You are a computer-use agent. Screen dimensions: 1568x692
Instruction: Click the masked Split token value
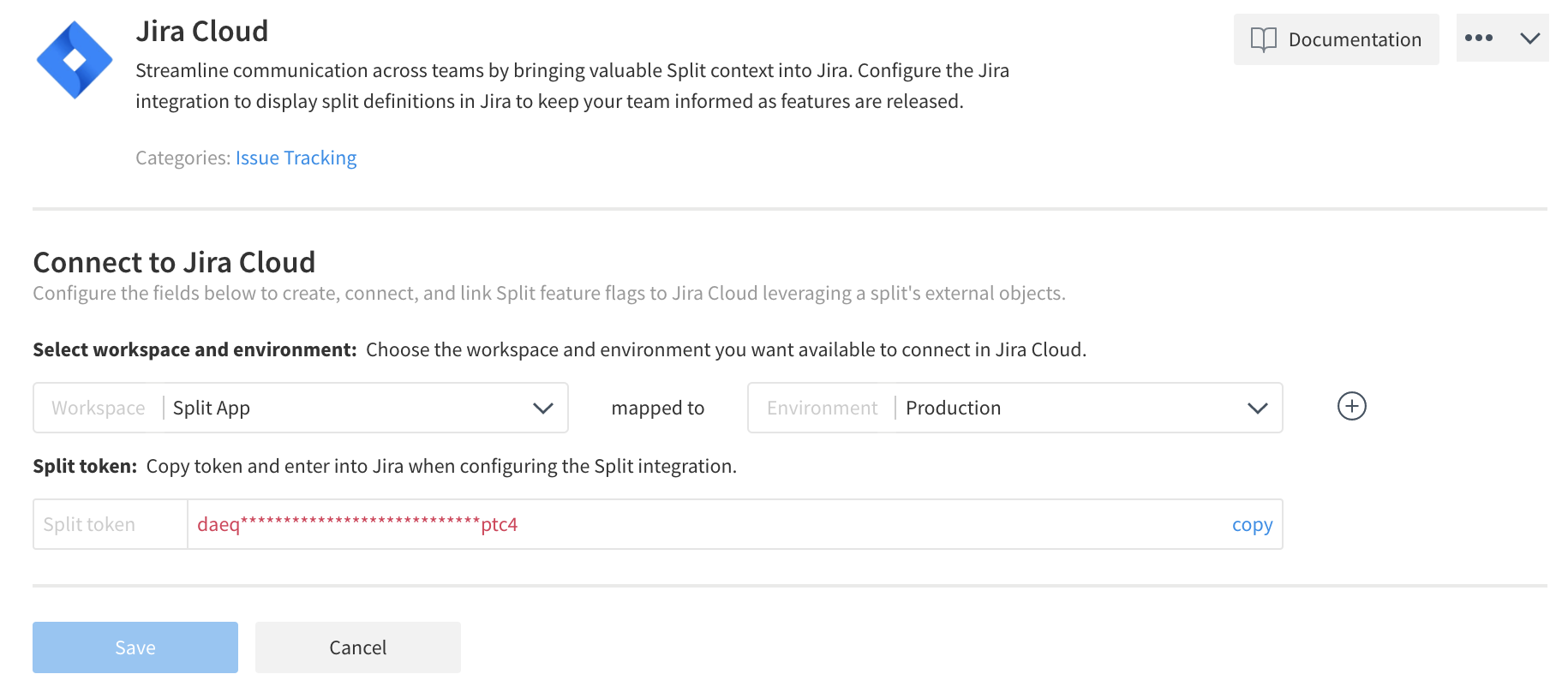coord(357,524)
